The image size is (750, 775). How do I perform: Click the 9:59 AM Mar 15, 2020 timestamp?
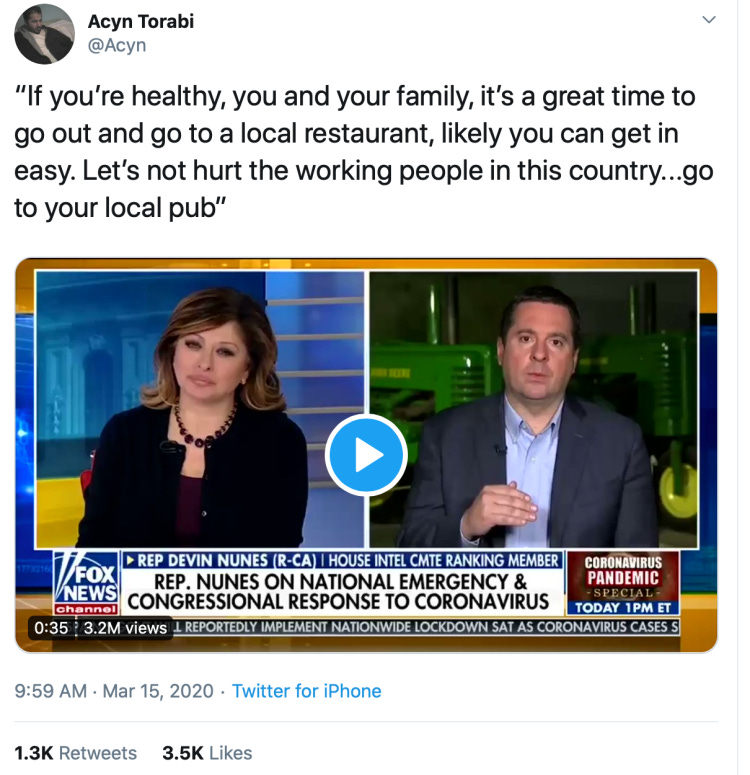click(x=114, y=691)
